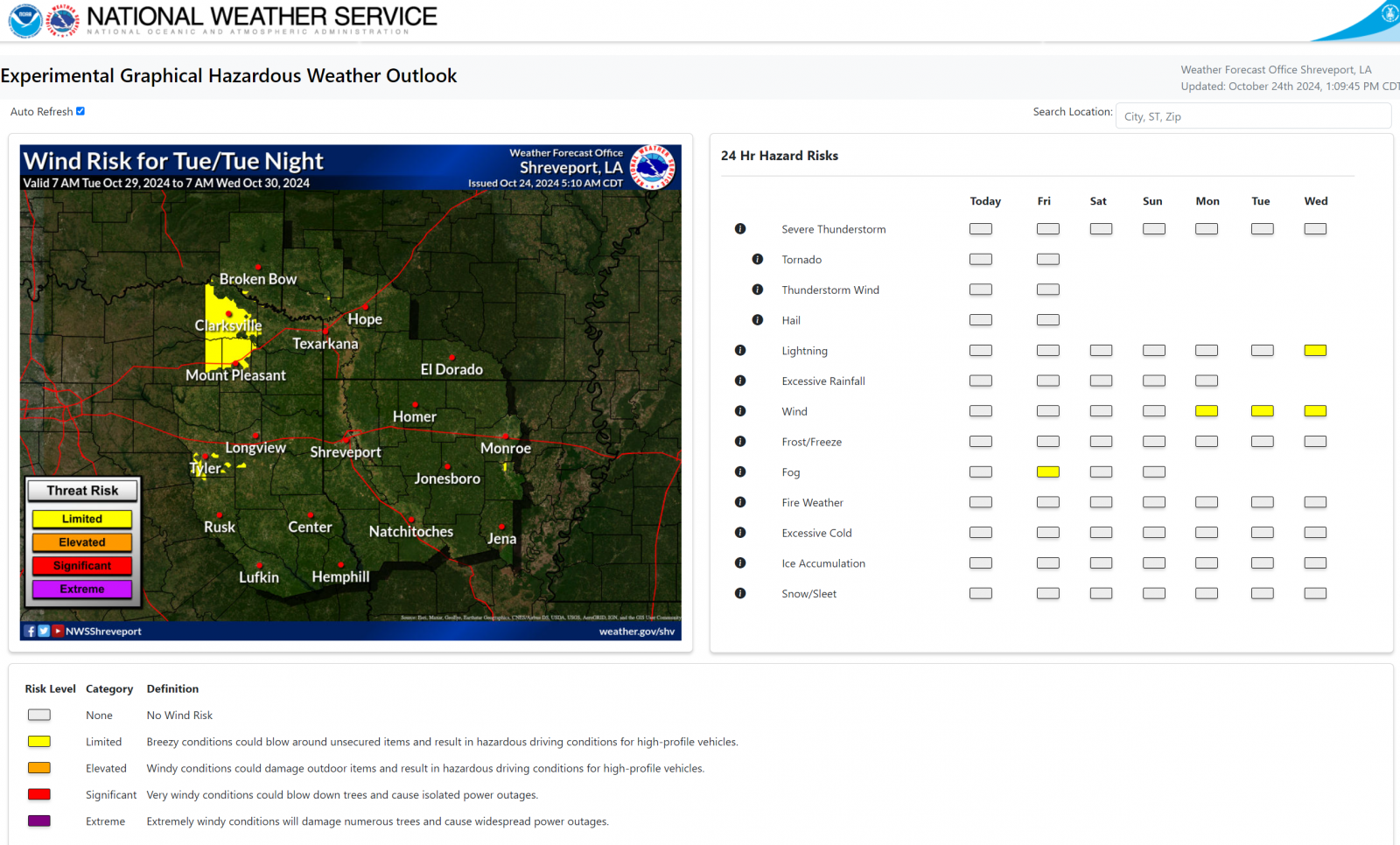Open info icon for Frost/Freeze
This screenshot has width=1400, height=845.
(740, 441)
